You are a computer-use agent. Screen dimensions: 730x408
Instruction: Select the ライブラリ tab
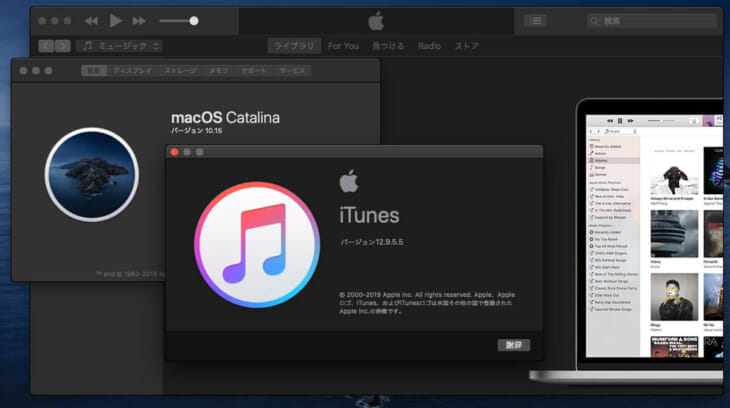tap(293, 46)
